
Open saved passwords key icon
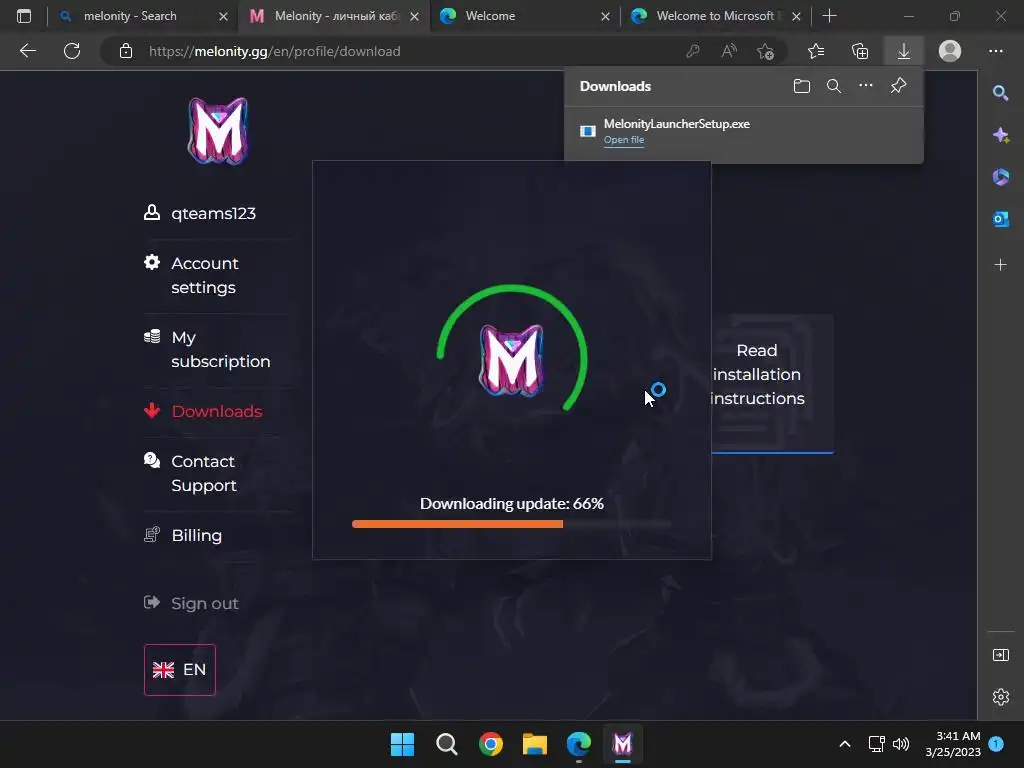tap(693, 51)
